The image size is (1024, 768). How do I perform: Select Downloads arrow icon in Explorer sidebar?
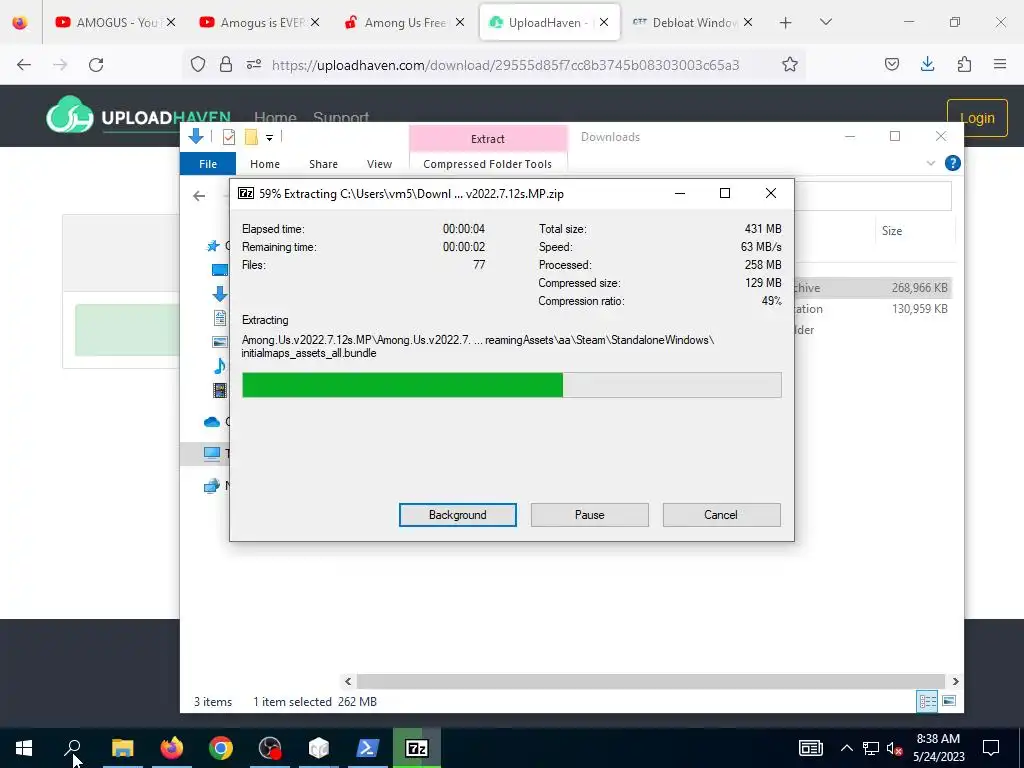click(x=220, y=294)
